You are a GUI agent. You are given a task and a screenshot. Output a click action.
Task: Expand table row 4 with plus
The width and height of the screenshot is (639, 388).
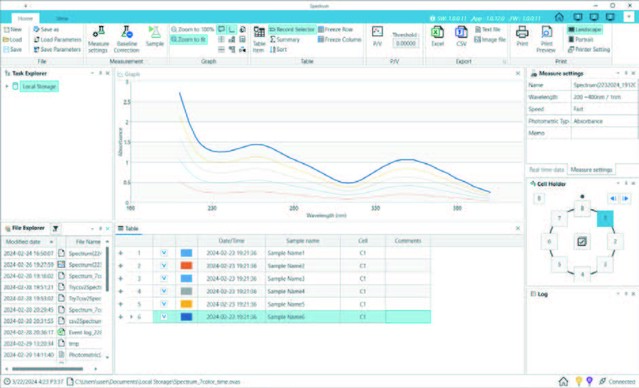point(121,291)
